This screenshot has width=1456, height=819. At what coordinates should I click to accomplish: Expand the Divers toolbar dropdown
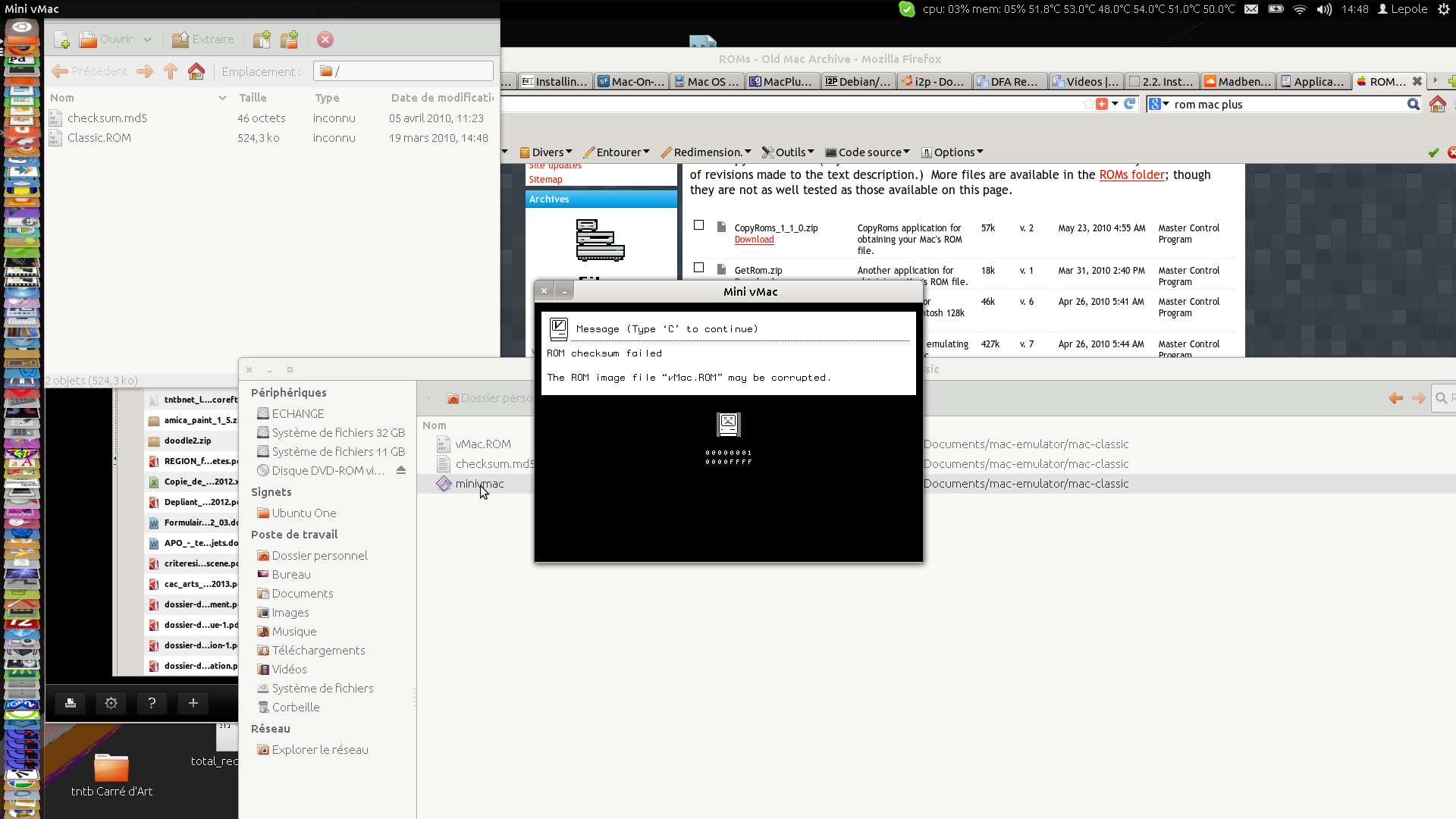click(x=546, y=152)
